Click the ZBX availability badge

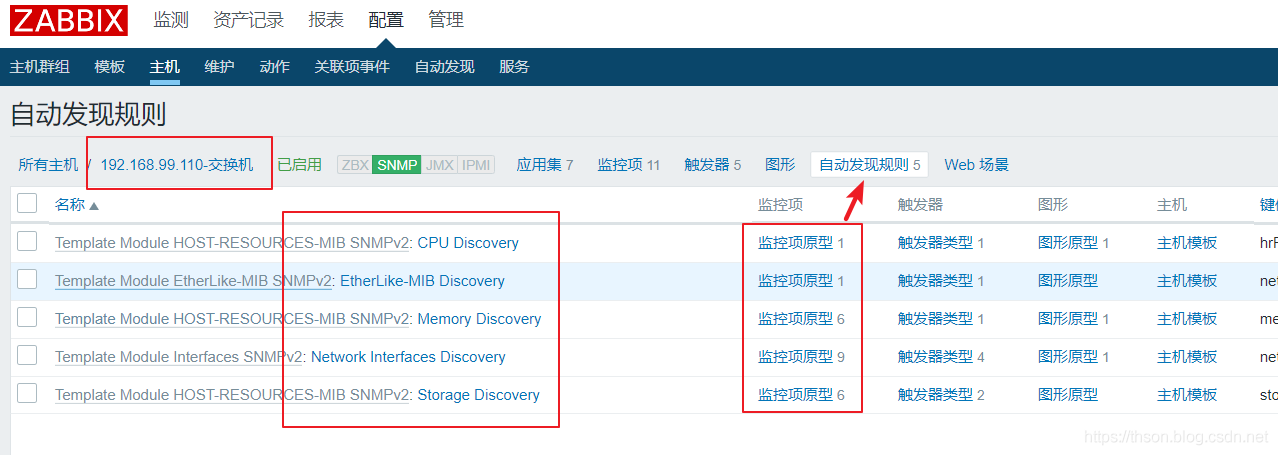tap(355, 165)
